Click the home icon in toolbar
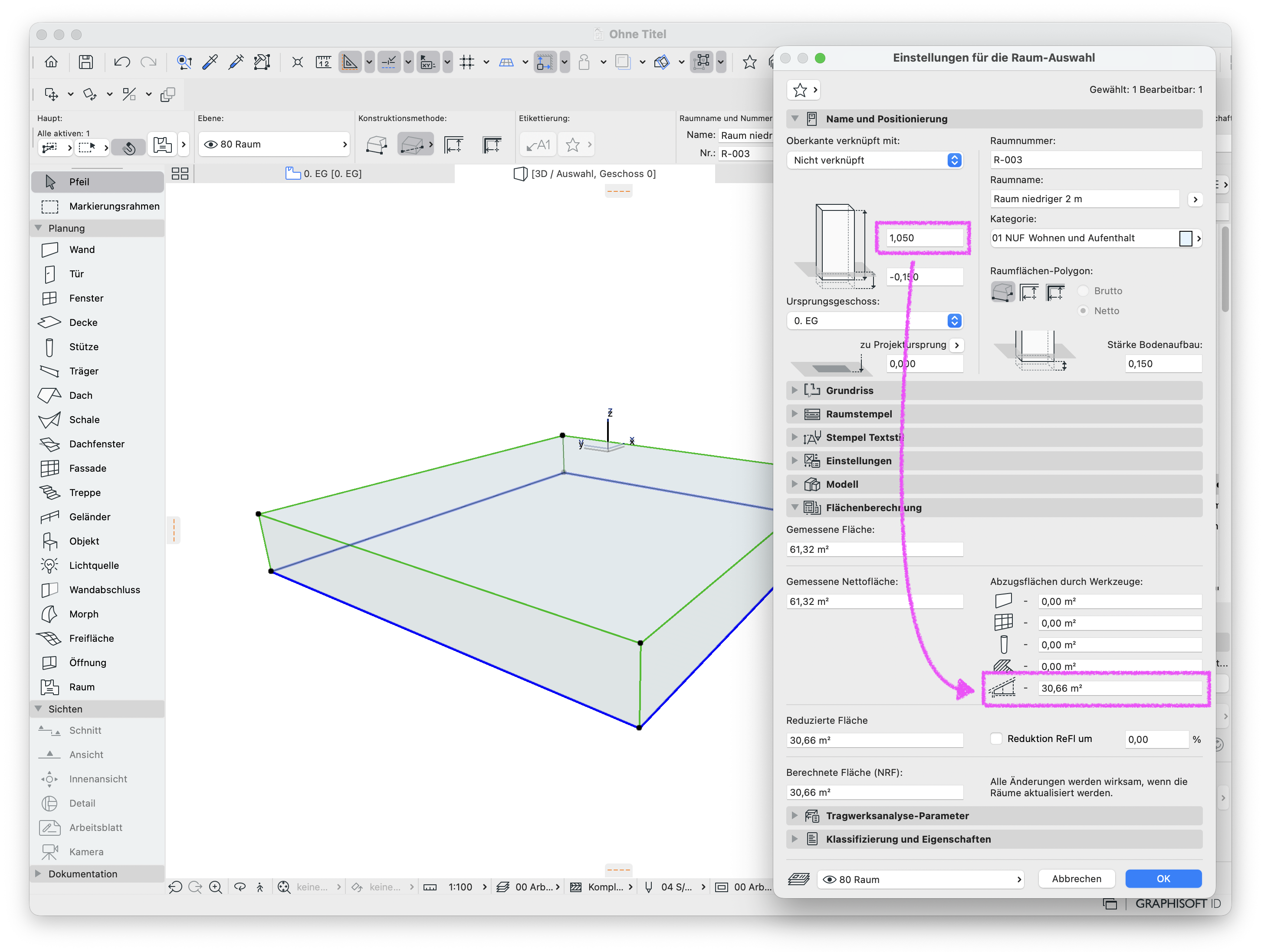Viewport: 1261px width, 952px height. (51, 62)
